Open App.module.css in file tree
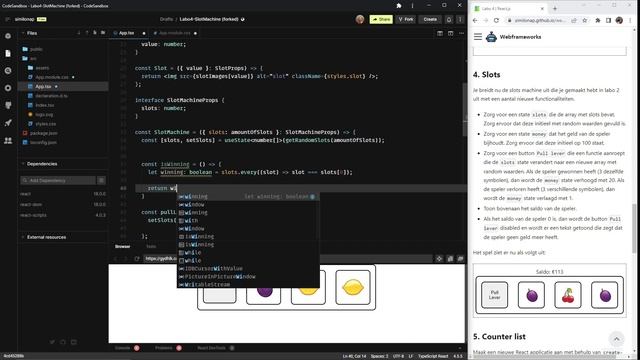Image resolution: width=640 pixels, height=360 pixels. click(x=52, y=77)
